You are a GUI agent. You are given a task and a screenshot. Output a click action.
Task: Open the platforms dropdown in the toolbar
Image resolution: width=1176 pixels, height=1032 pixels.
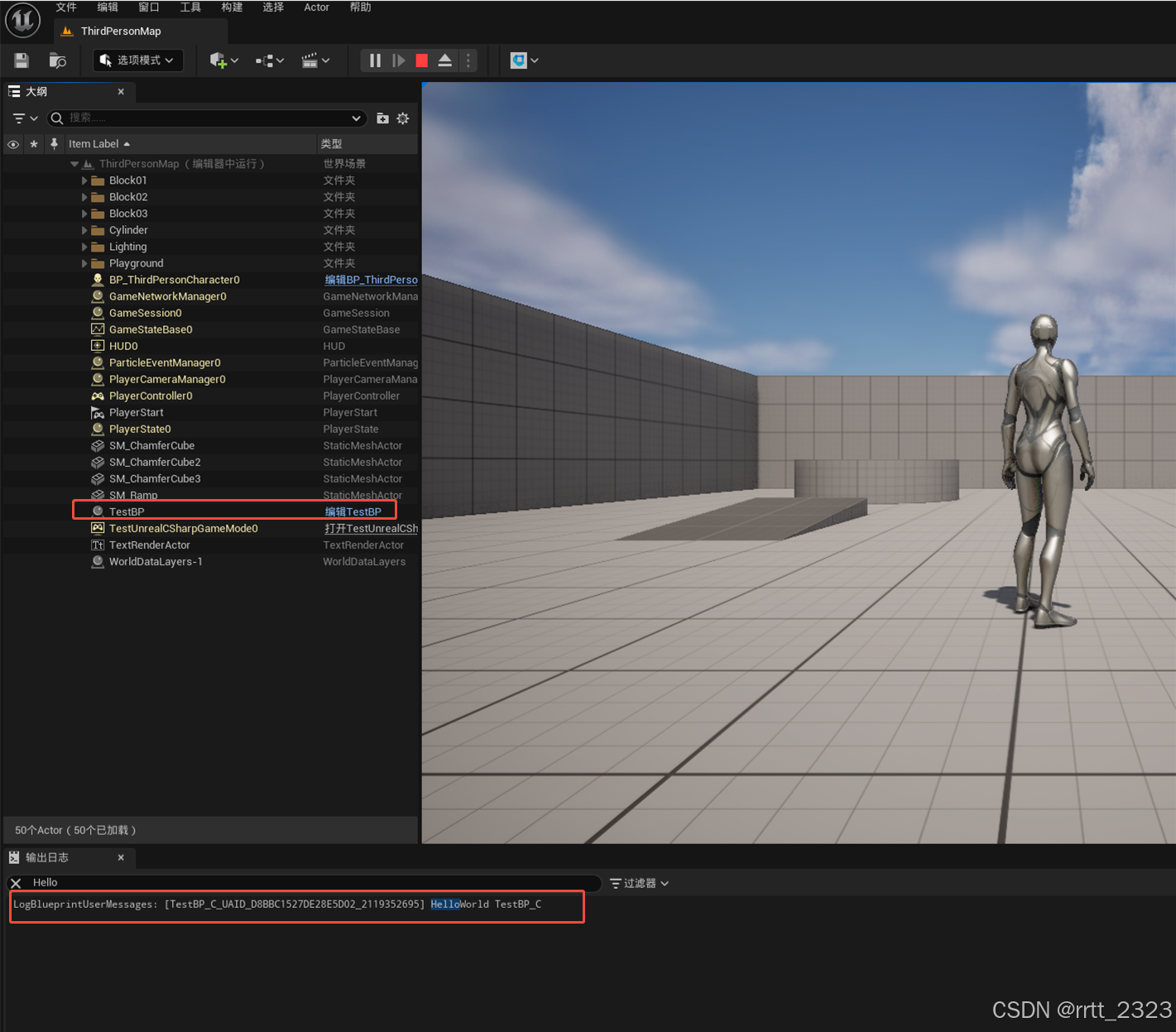tap(525, 60)
